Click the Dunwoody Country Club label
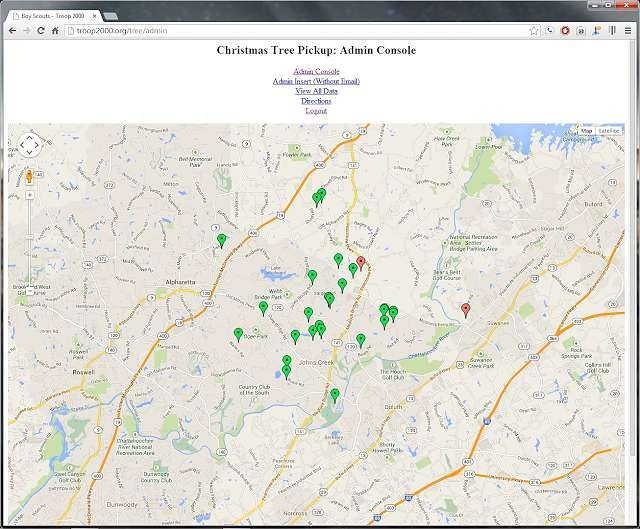This screenshot has width=640, height=529. tap(156, 477)
